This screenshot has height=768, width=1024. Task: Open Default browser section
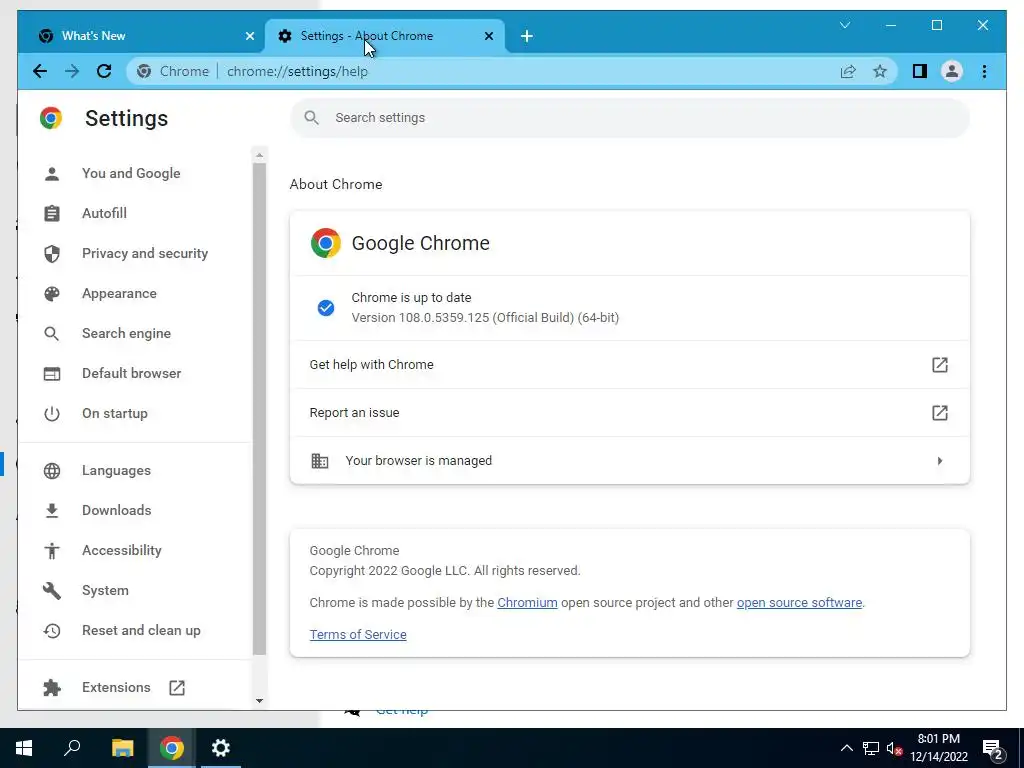click(x=131, y=373)
